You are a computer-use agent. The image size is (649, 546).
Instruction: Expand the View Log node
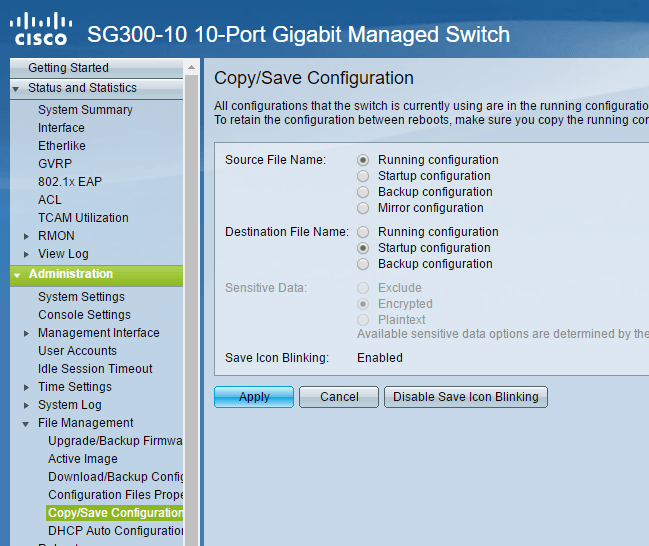27,254
